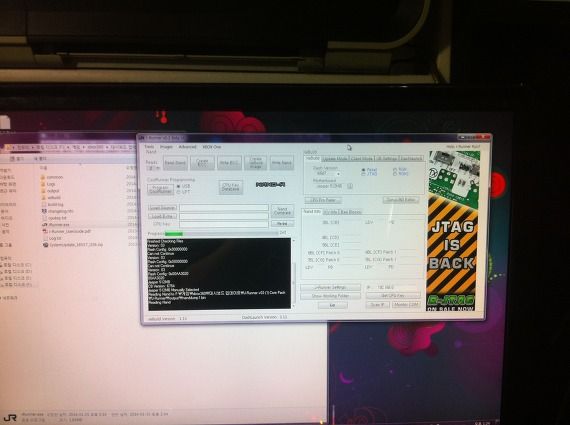Image resolution: width=570 pixels, height=425 pixels.
Task: Open the XBOX One menu
Action: (x=212, y=147)
